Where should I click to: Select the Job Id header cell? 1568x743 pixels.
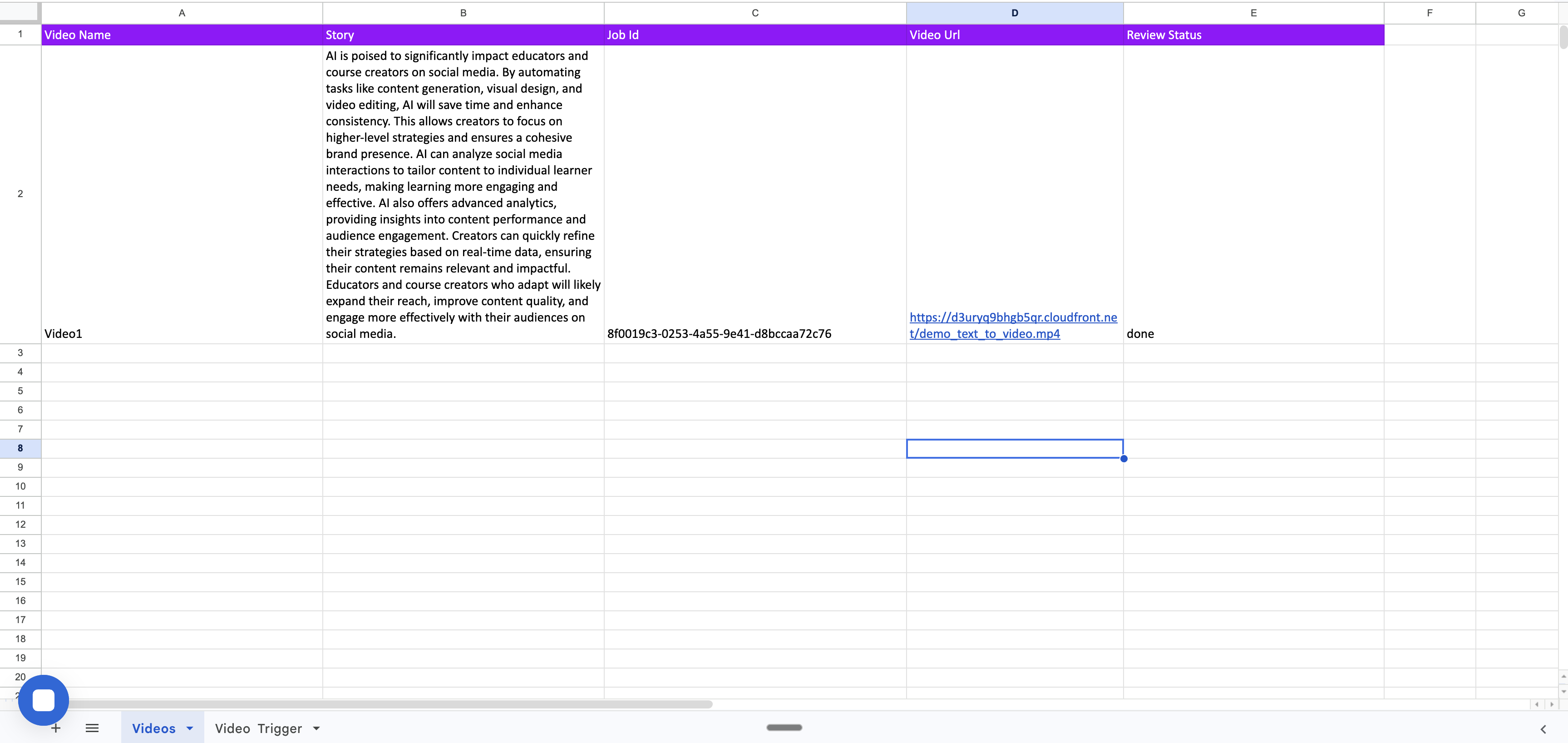755,35
